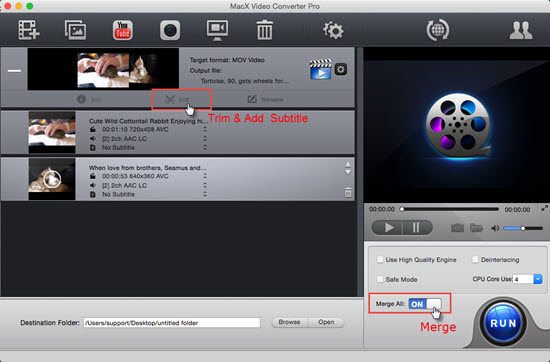The width and height of the screenshot is (550, 362).
Task: Mute audio with speaker icon
Action: pyautogui.click(x=495, y=228)
